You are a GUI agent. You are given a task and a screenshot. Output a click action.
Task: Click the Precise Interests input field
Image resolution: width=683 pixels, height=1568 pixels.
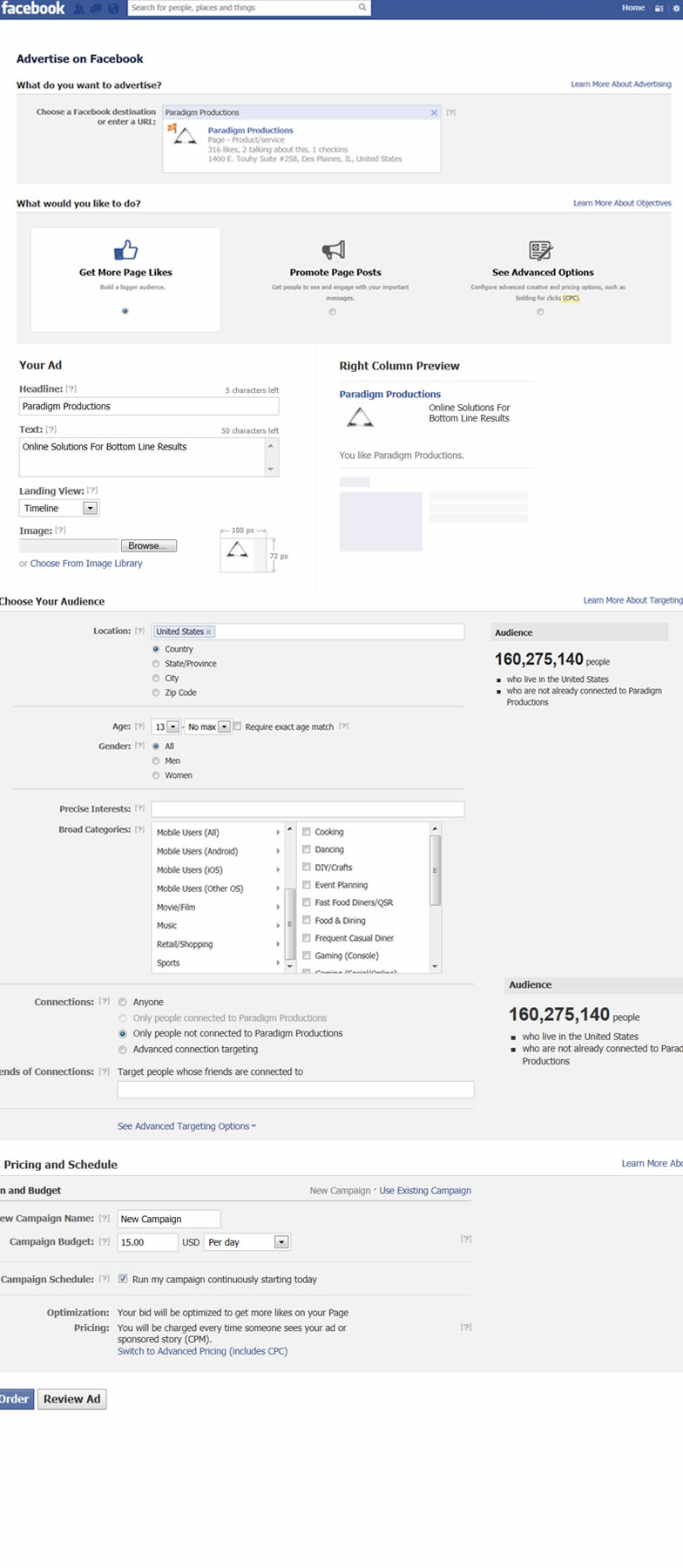pos(308,809)
